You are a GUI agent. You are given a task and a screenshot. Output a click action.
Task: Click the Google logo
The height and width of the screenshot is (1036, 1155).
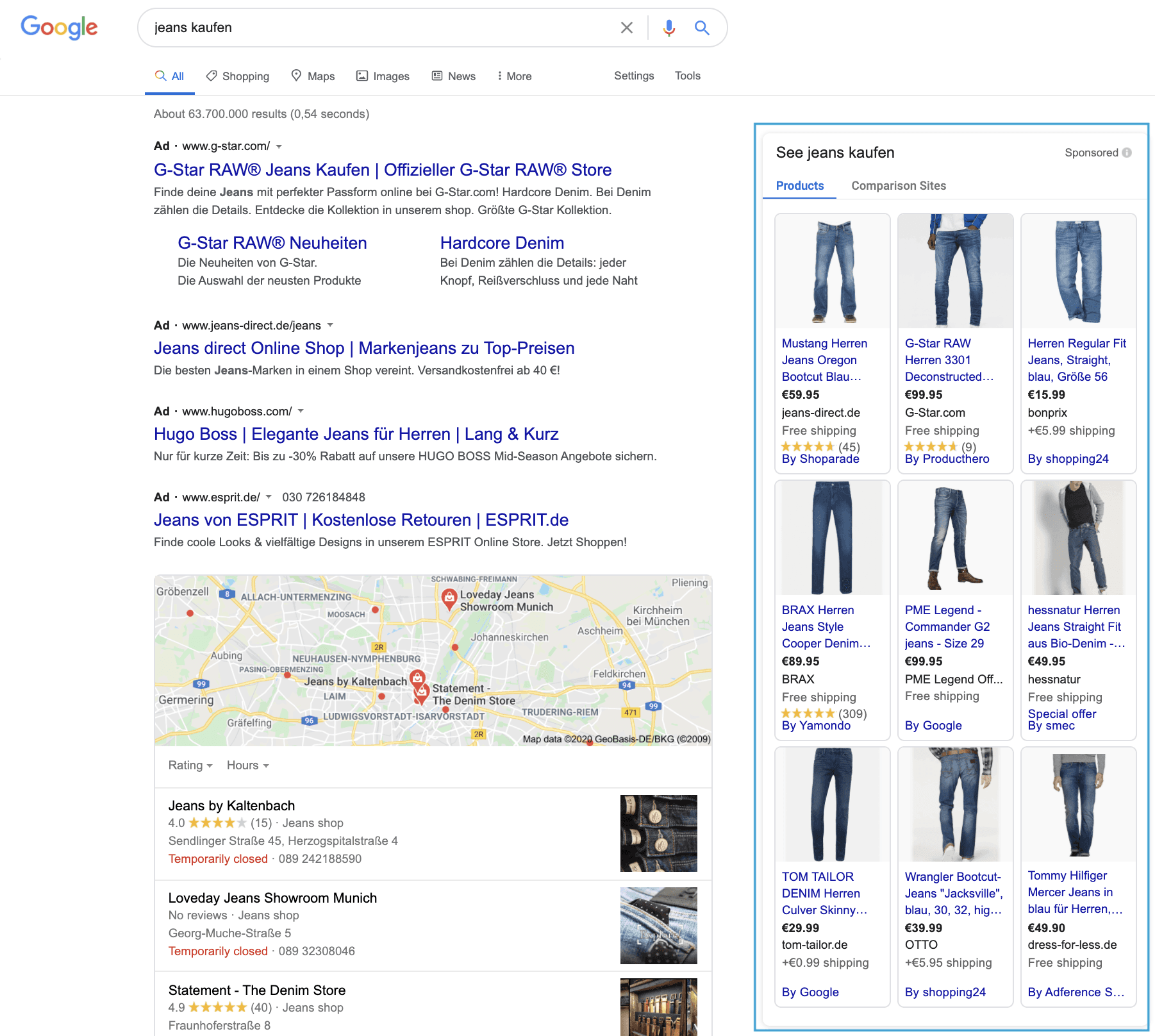pos(59,27)
